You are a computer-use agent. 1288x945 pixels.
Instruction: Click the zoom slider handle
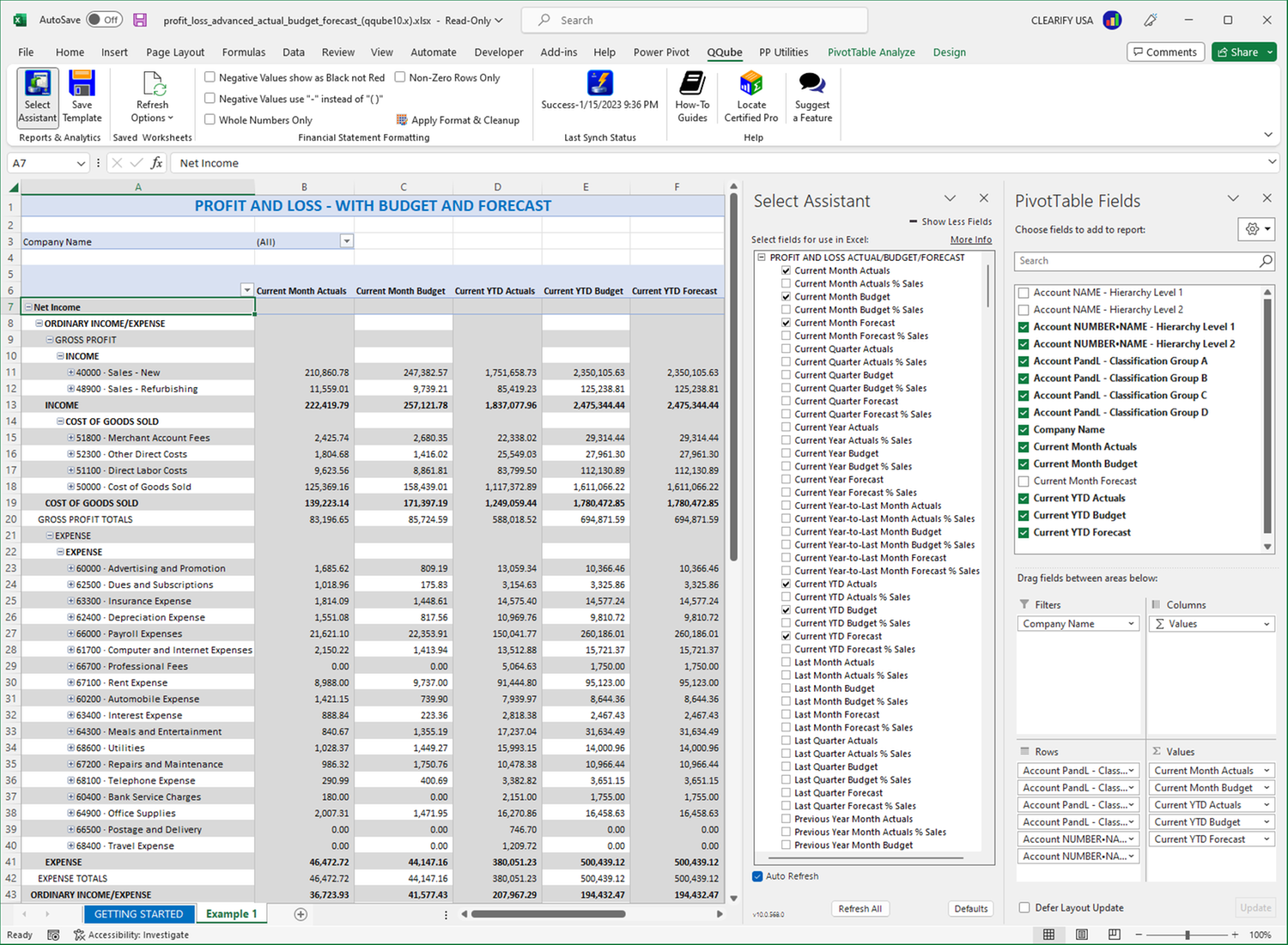click(1188, 935)
